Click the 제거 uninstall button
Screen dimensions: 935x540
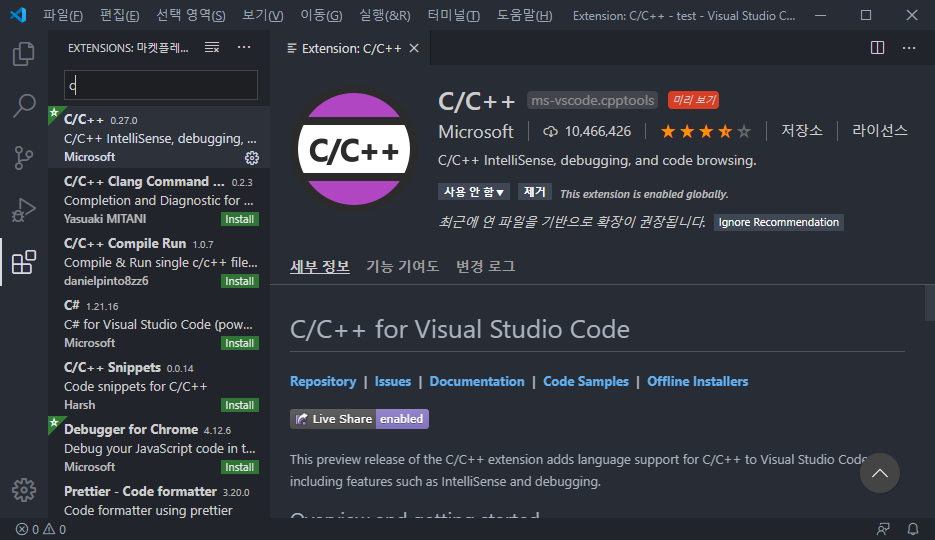tap(534, 192)
